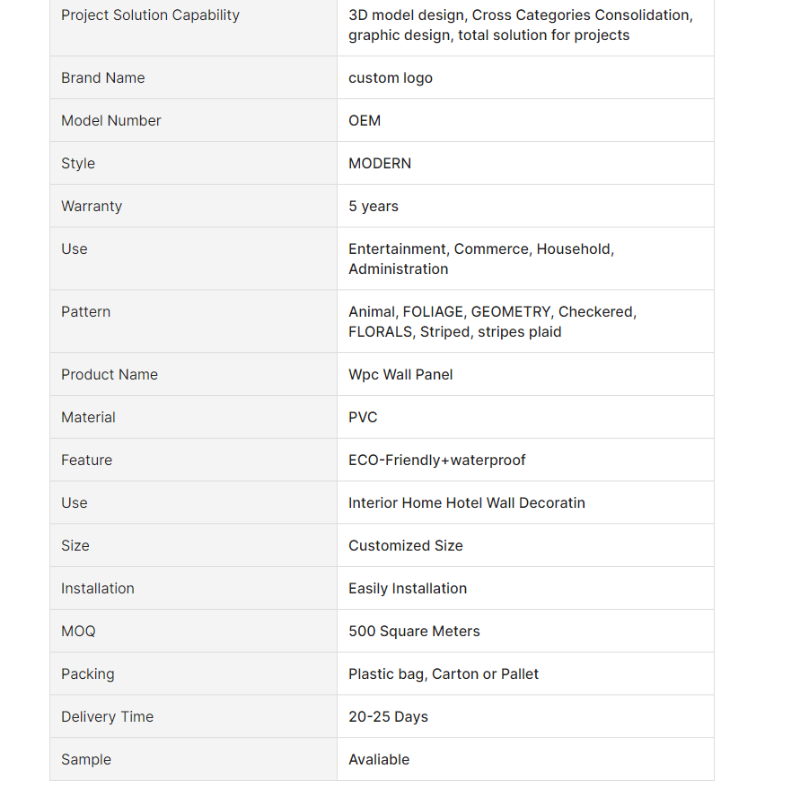800x800 pixels.
Task: Click the Model Number row label
Action: (x=111, y=121)
